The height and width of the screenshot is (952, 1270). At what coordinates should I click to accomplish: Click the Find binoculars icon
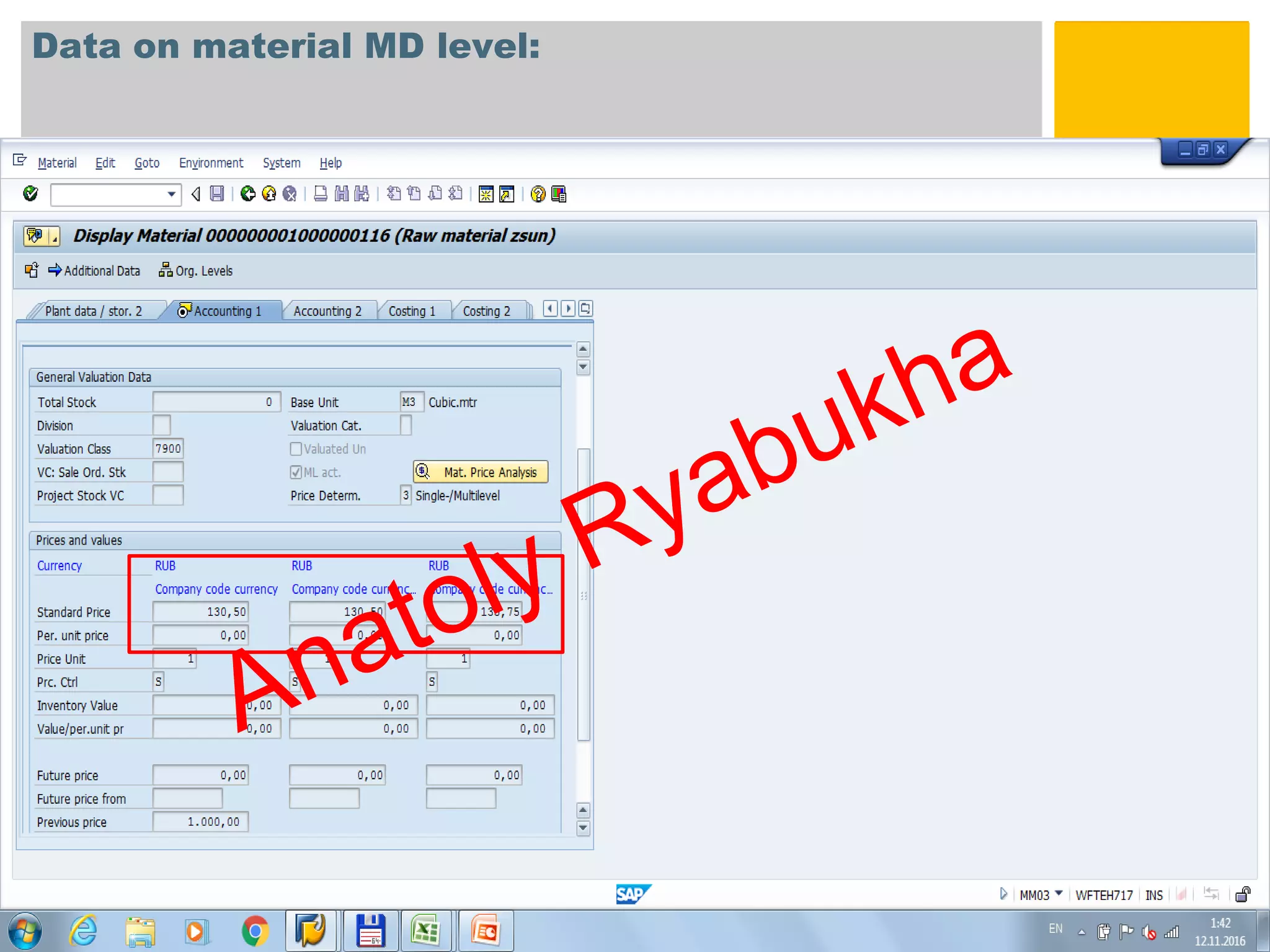pos(342,194)
